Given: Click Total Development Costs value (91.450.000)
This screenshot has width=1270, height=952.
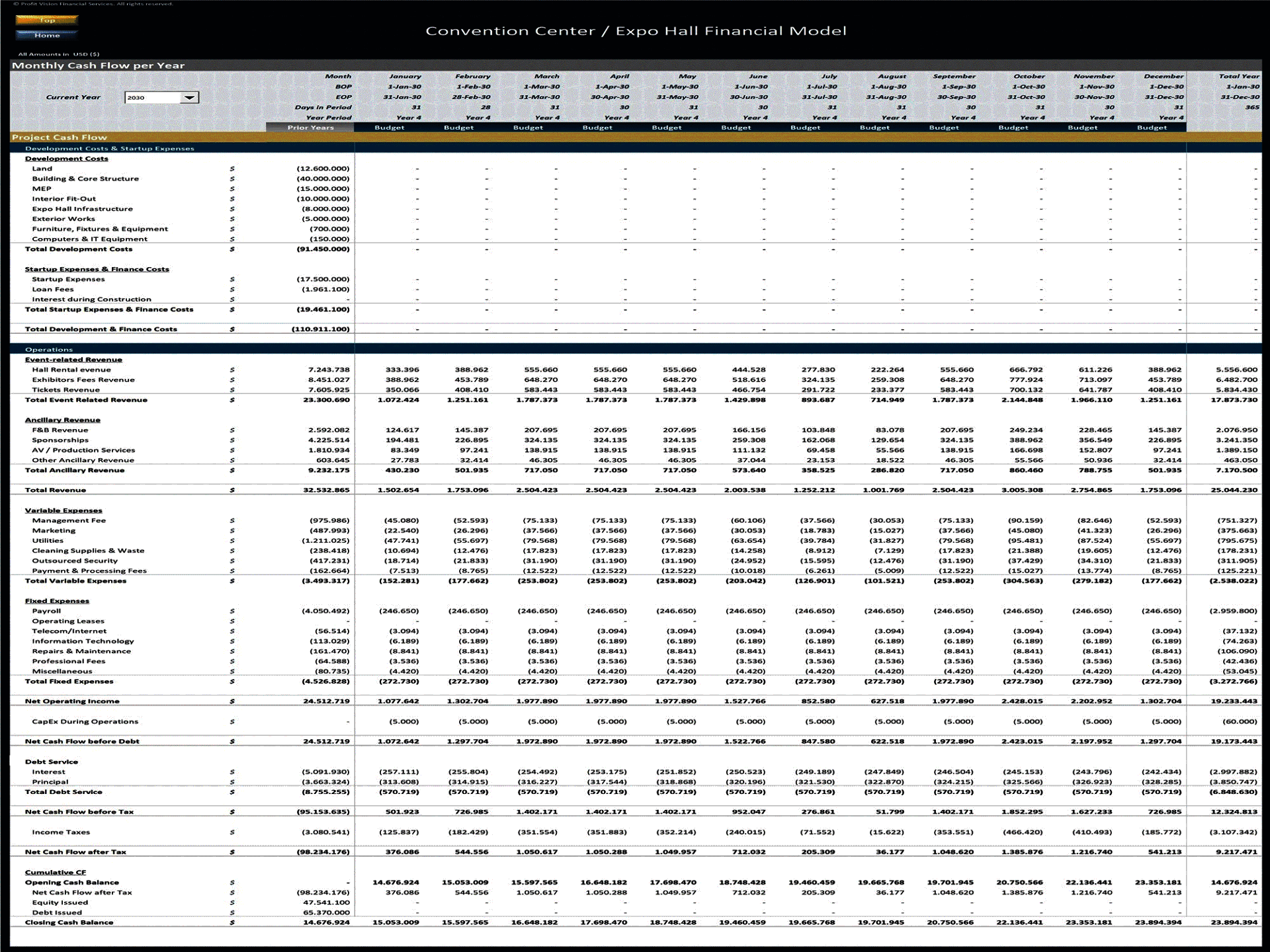Looking at the screenshot, I should click(323, 249).
